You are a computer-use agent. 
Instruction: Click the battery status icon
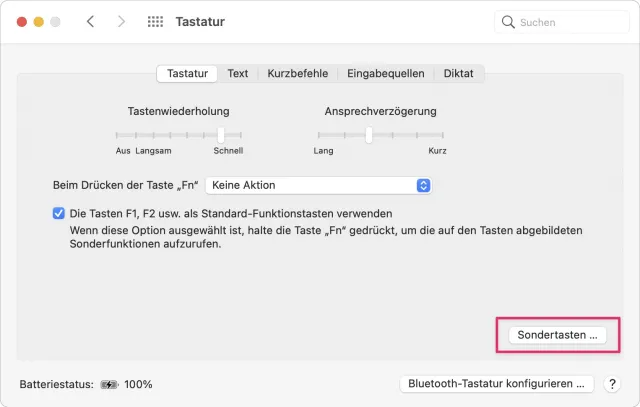click(x=109, y=384)
